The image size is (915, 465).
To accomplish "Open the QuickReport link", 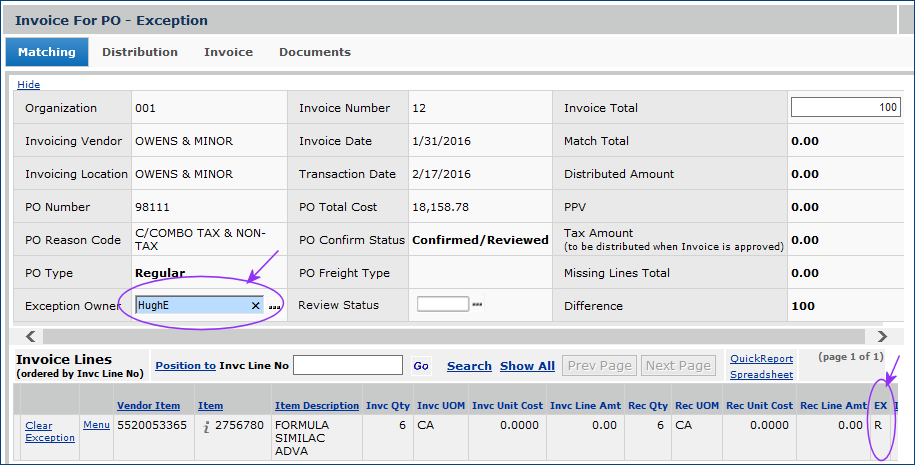I will click(761, 359).
